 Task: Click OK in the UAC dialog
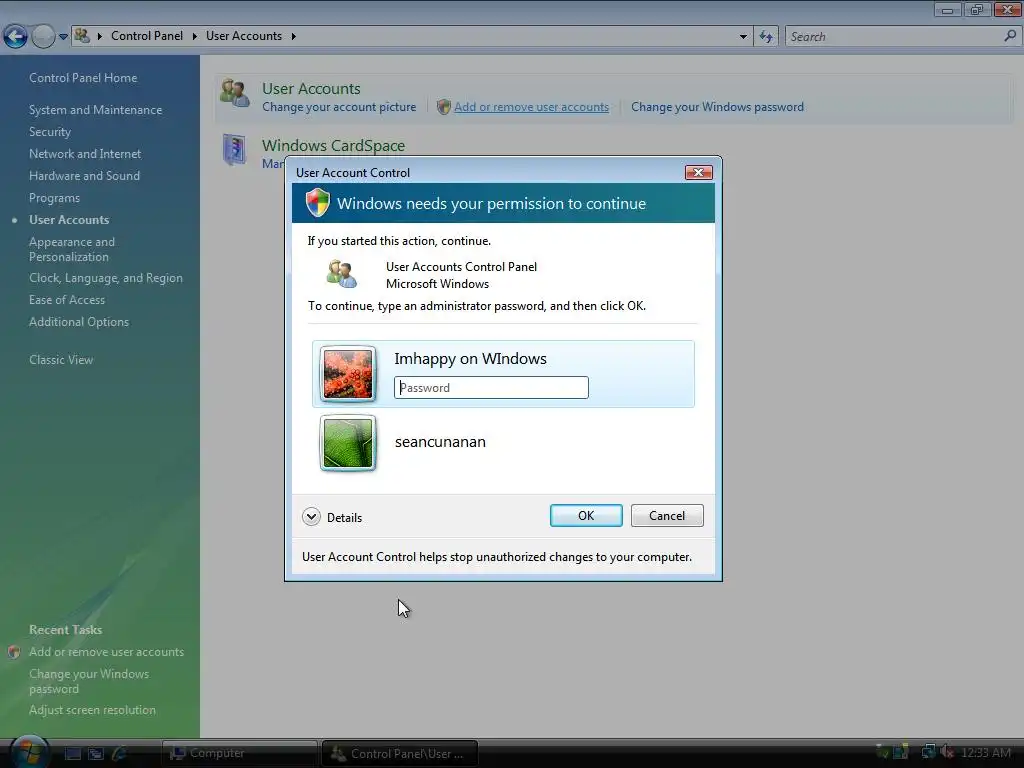[x=586, y=516]
